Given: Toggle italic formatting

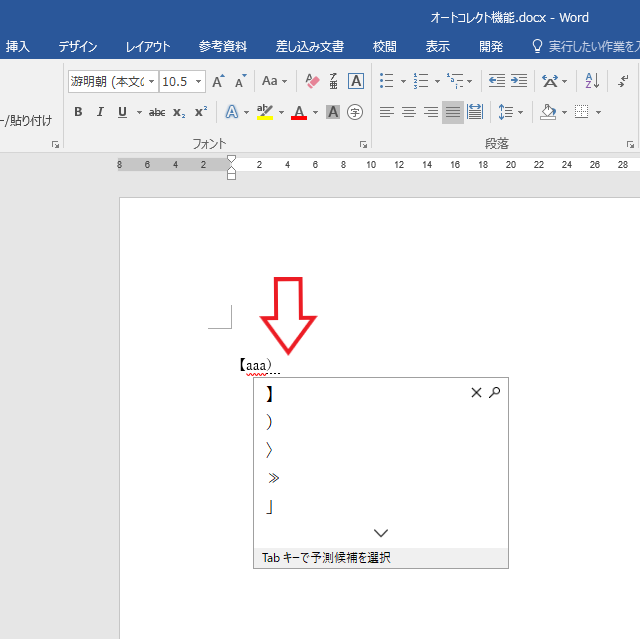Looking at the screenshot, I should click(x=100, y=112).
